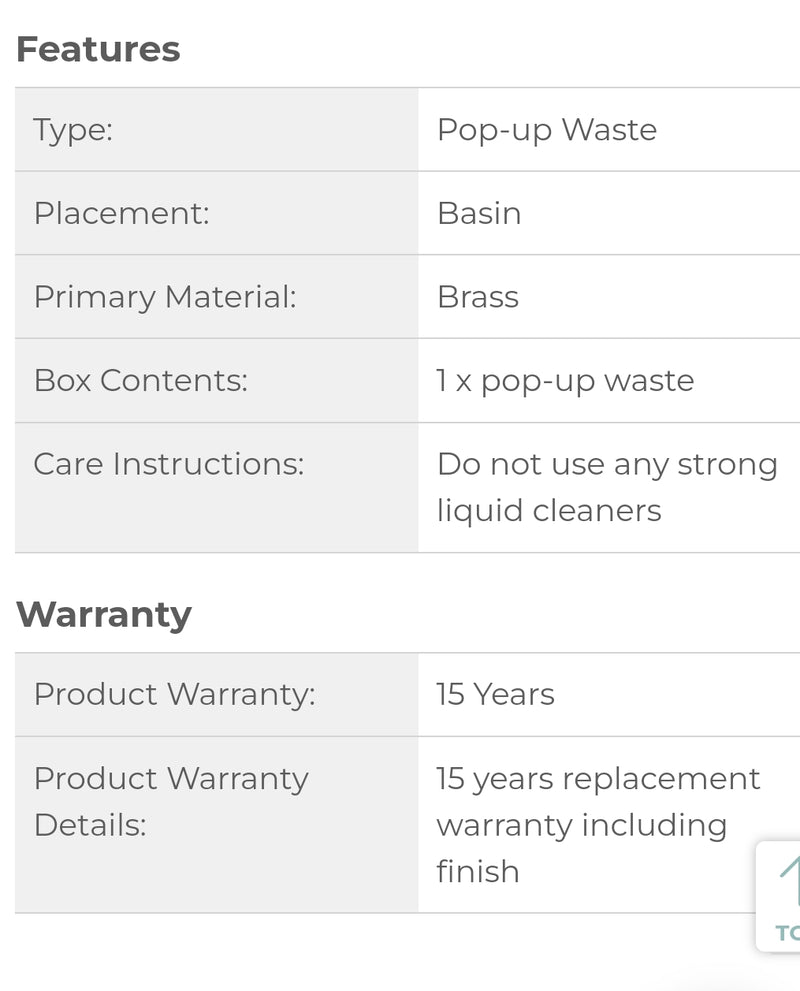
Task: Click the 'warranty including' text line
Action: coord(581,825)
